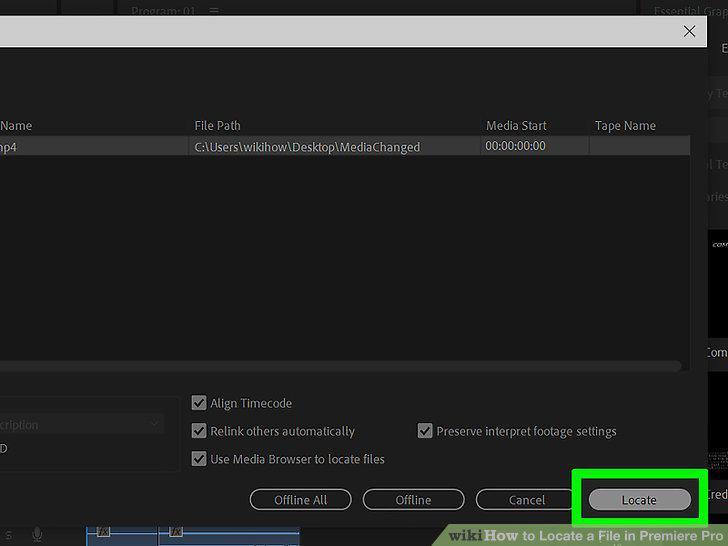Uncheck the Align Timecode checkbox
The width and height of the screenshot is (728, 546).
click(x=199, y=403)
